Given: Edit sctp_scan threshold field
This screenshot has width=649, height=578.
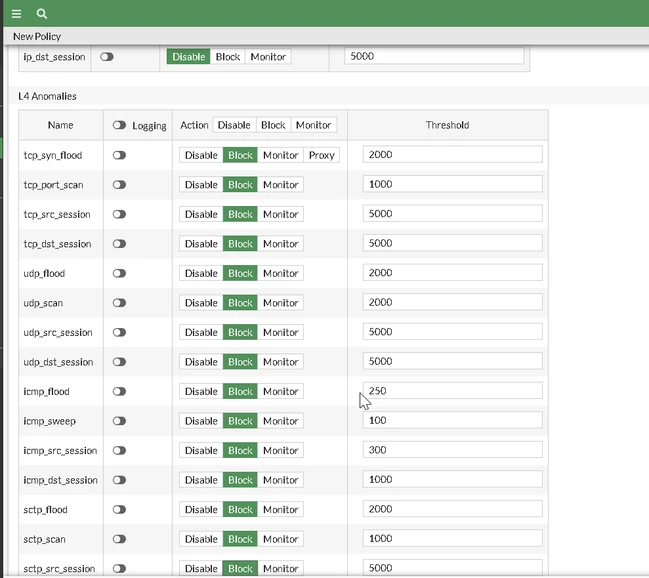Looking at the screenshot, I should [x=453, y=538].
